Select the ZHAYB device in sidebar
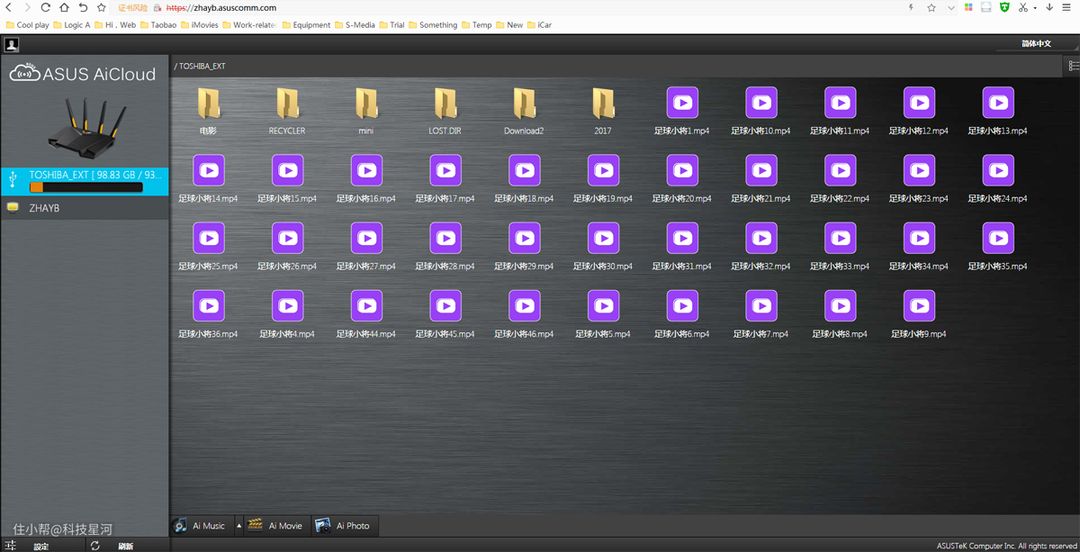This screenshot has width=1080, height=552. coord(45,208)
